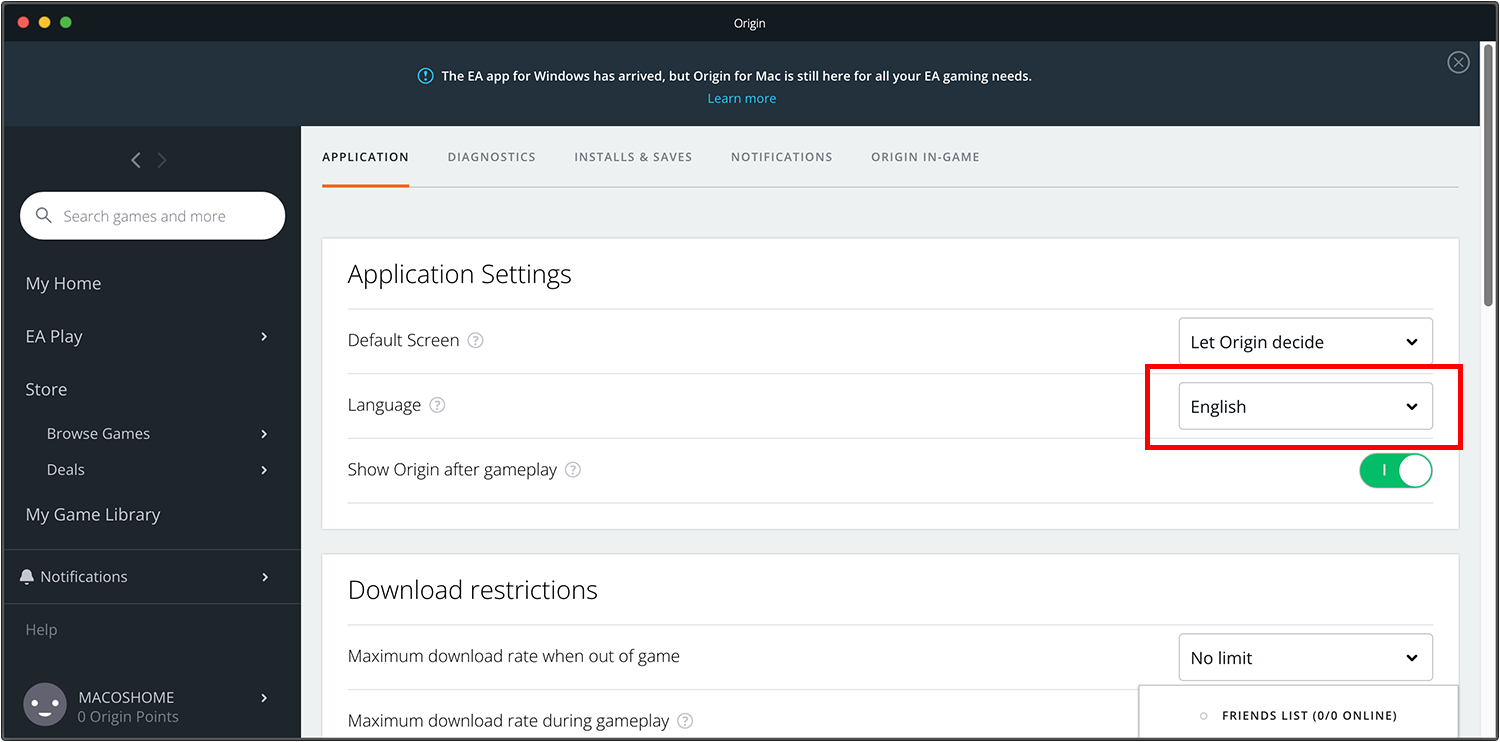
Task: Open the Notifications settings tab
Action: pyautogui.click(x=782, y=157)
